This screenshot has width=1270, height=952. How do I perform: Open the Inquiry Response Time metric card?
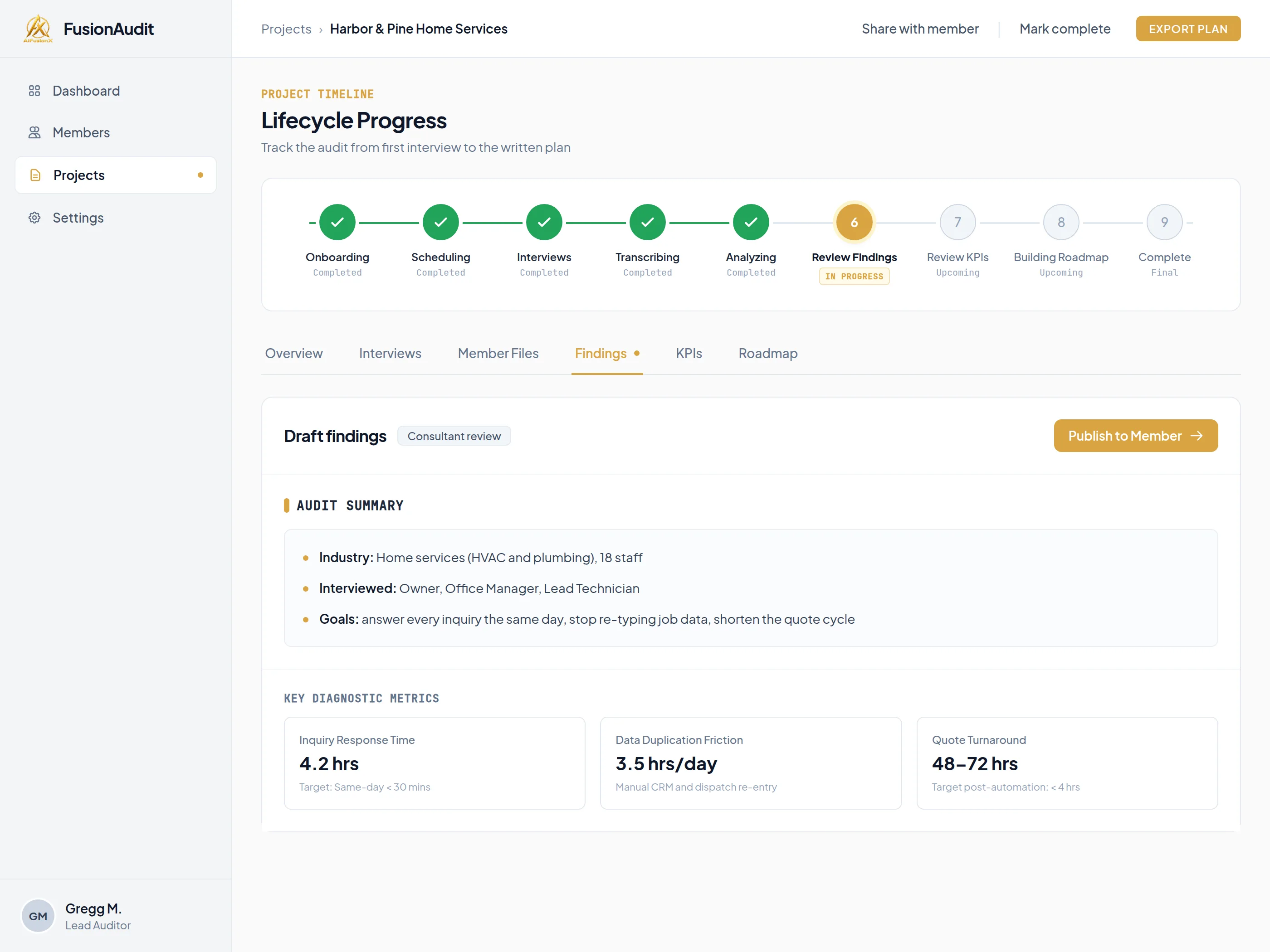tap(434, 763)
